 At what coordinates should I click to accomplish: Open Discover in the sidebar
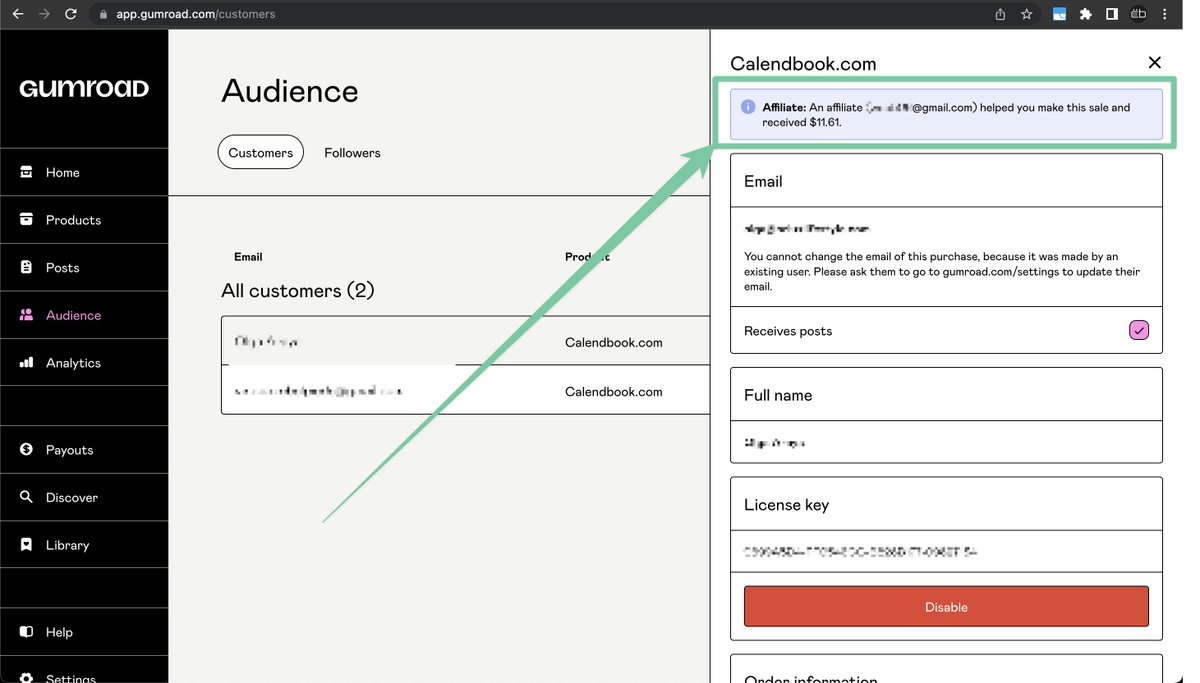(x=84, y=497)
